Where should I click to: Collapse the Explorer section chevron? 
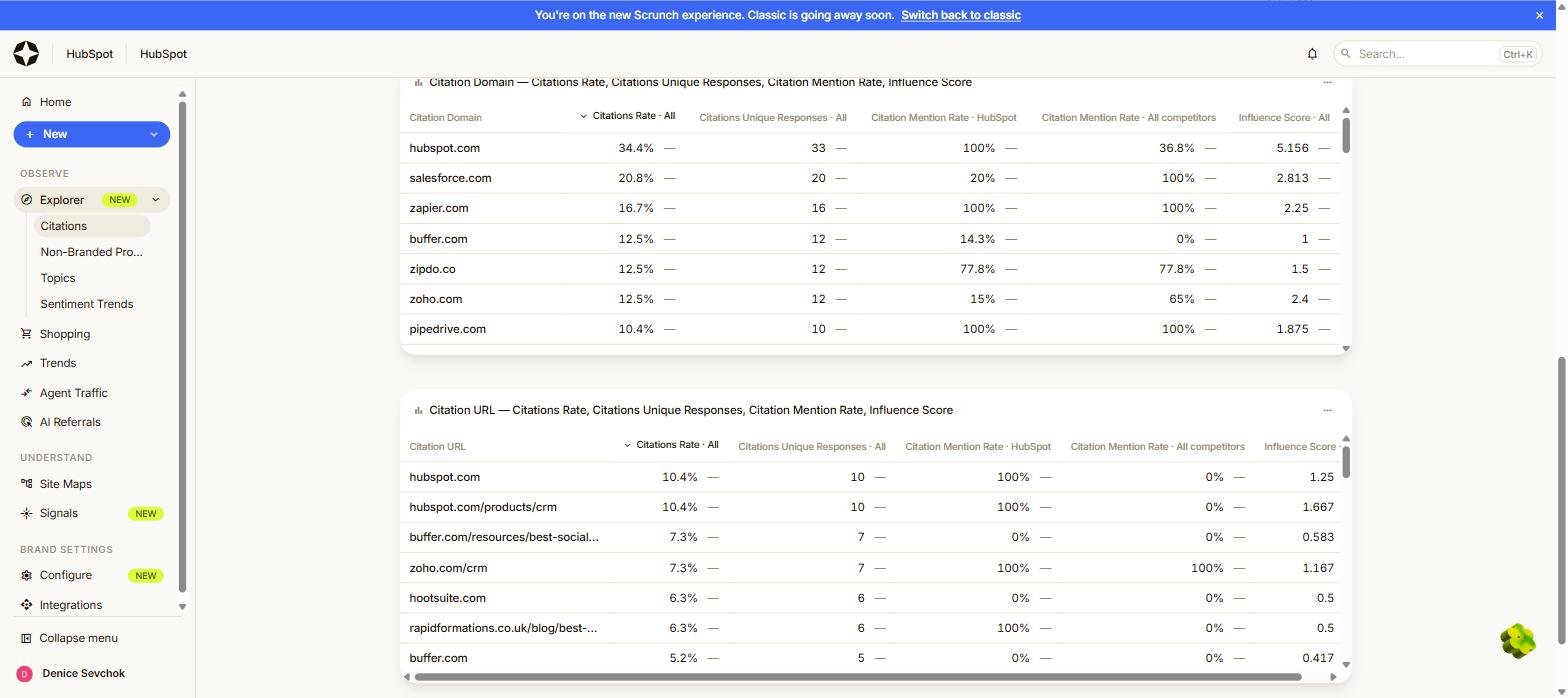155,200
